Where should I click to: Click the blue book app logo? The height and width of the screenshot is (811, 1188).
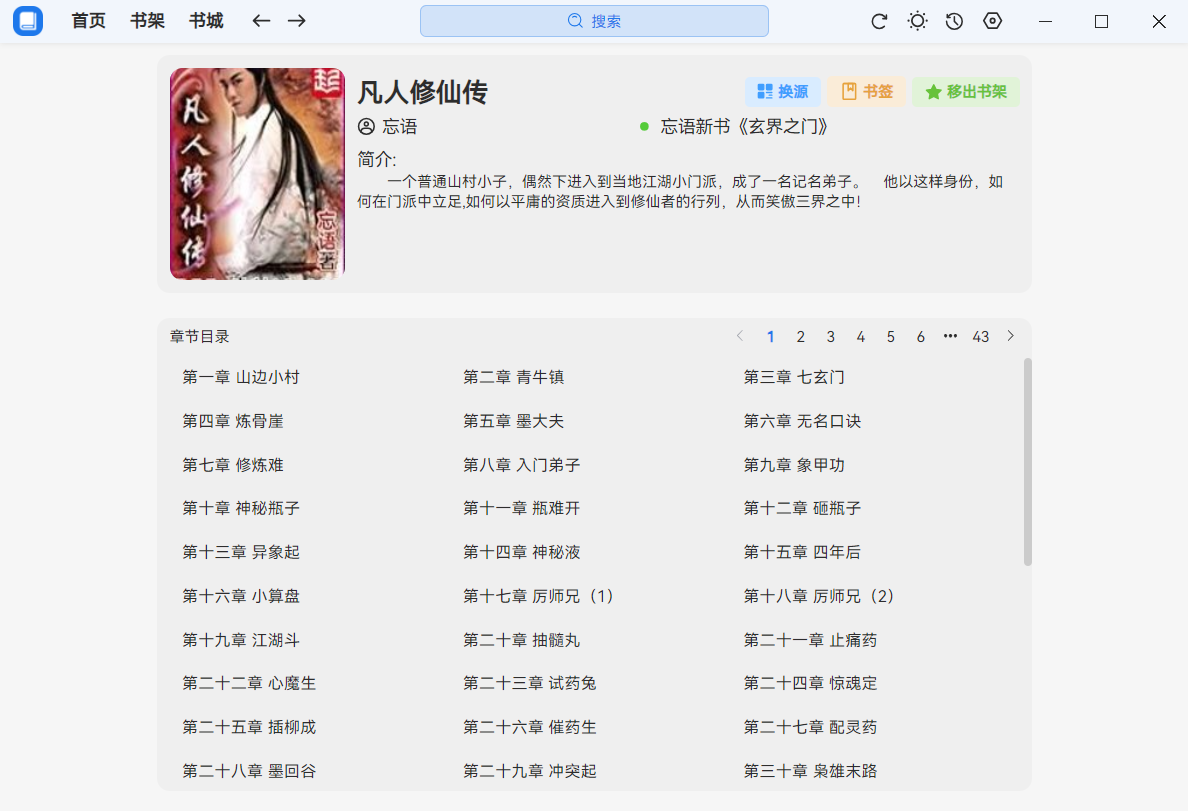28,21
